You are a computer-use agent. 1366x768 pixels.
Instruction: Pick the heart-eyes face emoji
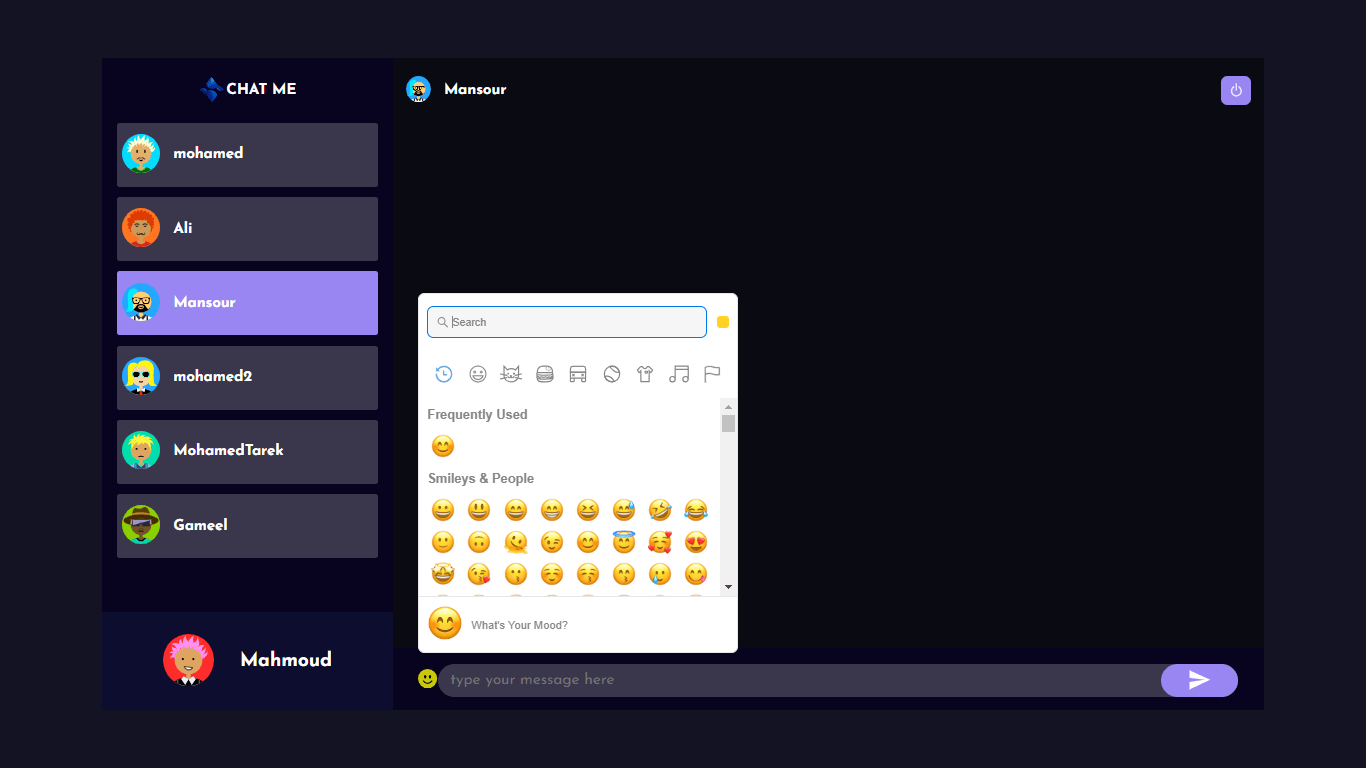tap(696, 542)
